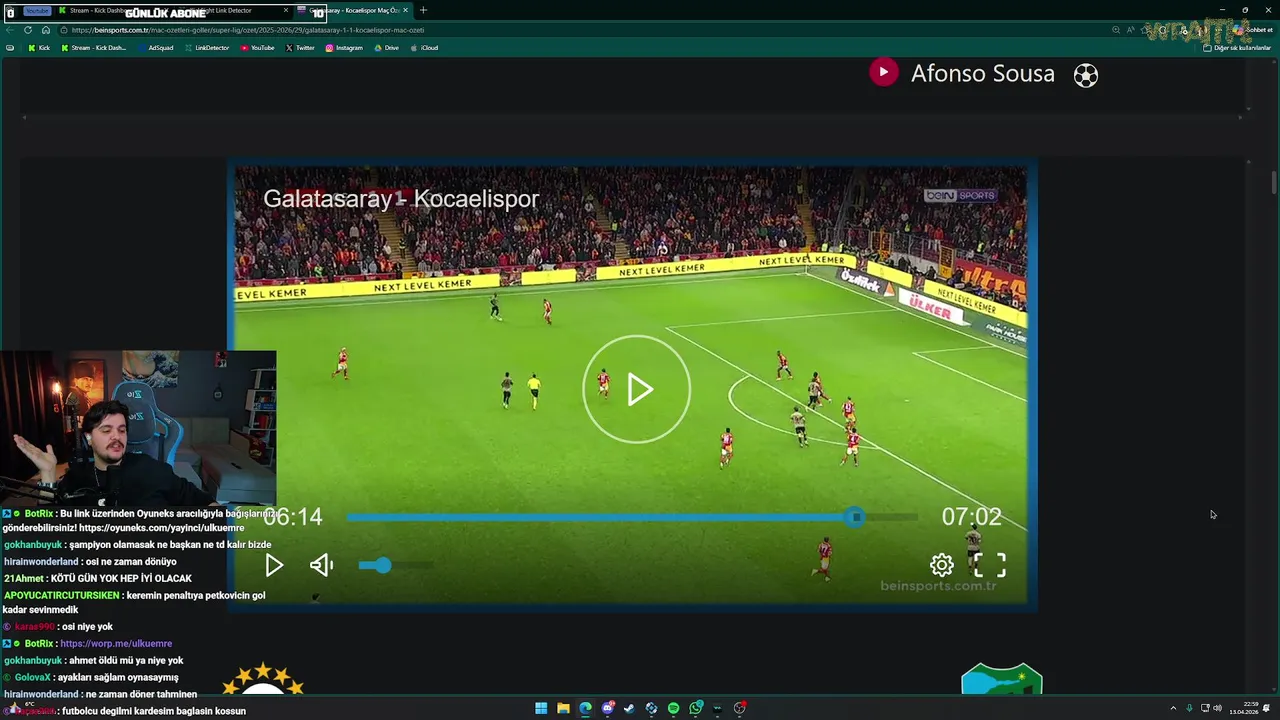1280x720 pixels.
Task: Open the Twitter bookmark
Action: click(x=300, y=48)
